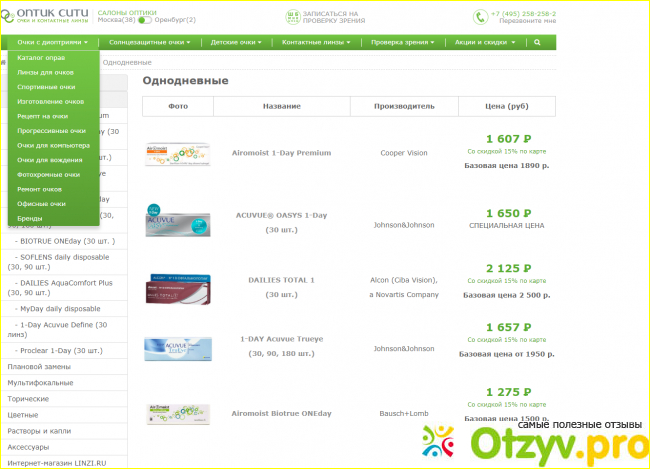The image size is (650, 469).
Task: Choose Очки для компьютера menu item
Action: point(53,145)
